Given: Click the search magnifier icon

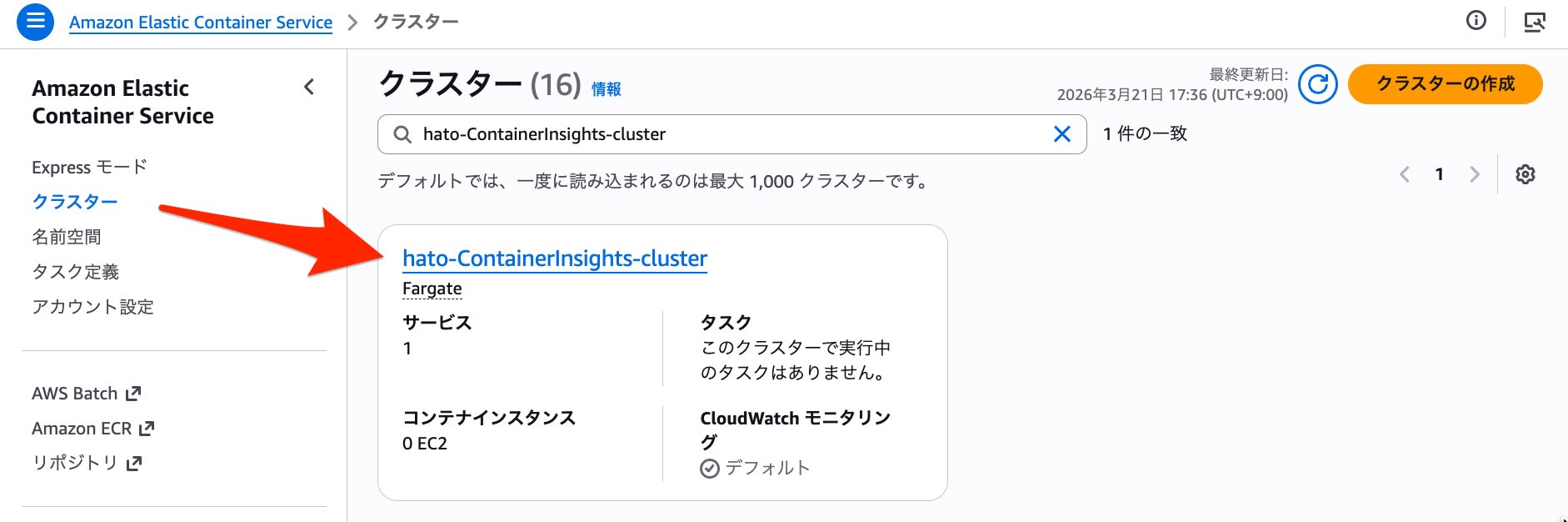Looking at the screenshot, I should click(x=402, y=134).
